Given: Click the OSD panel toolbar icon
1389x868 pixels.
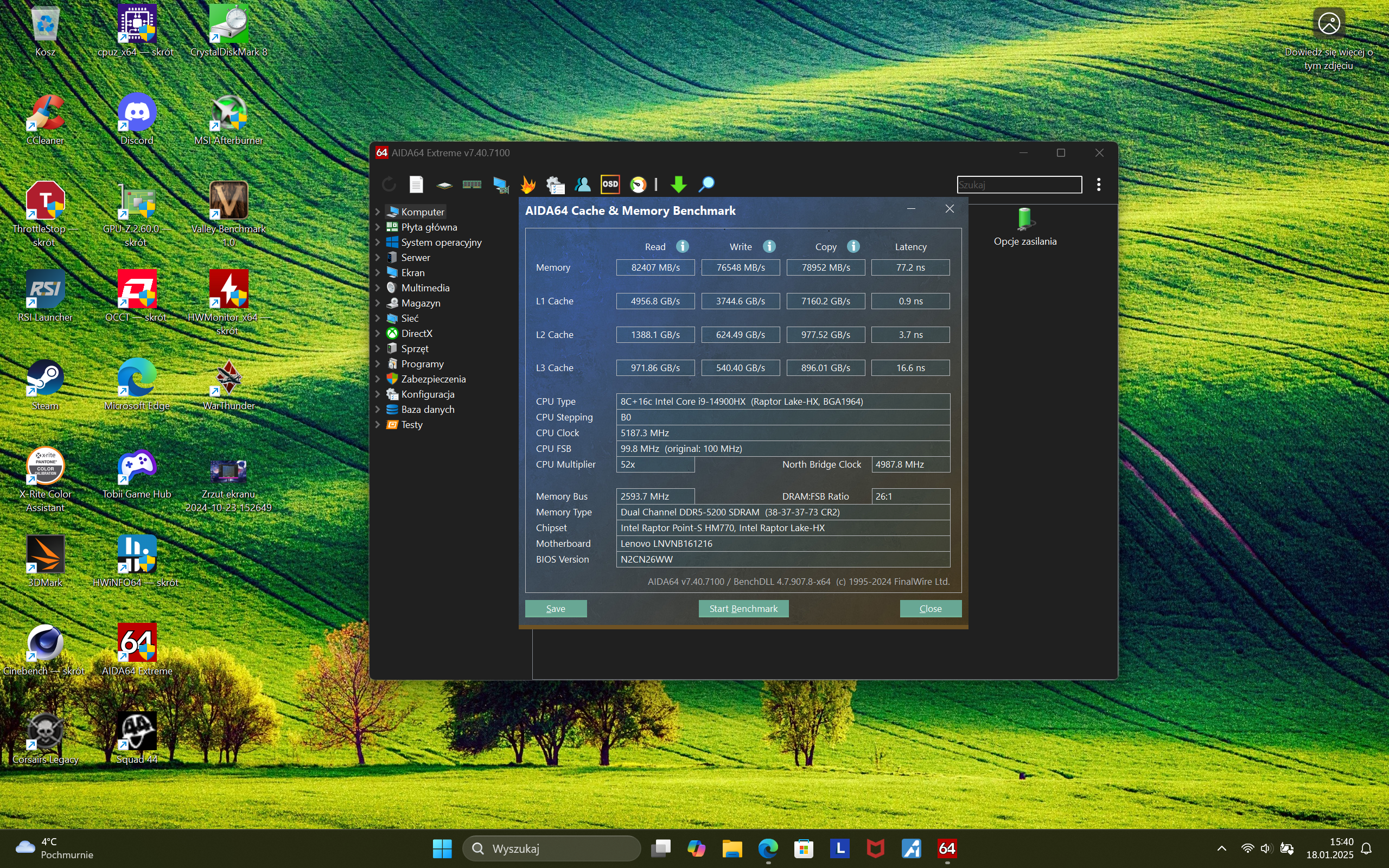Looking at the screenshot, I should (609, 184).
